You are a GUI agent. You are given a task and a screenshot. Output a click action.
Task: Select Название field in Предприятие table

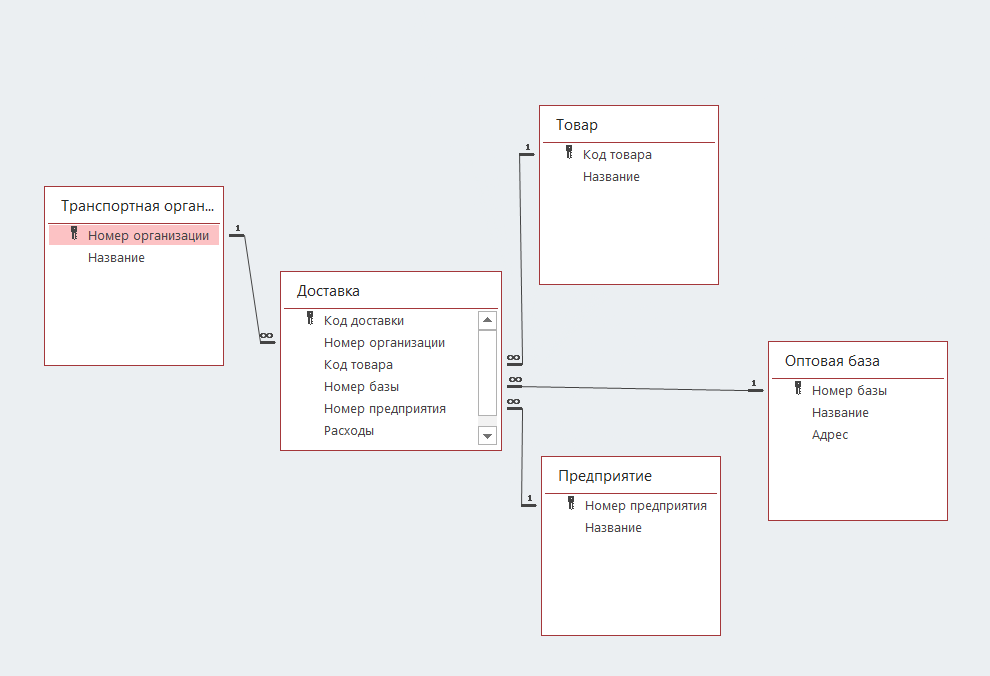point(613,528)
